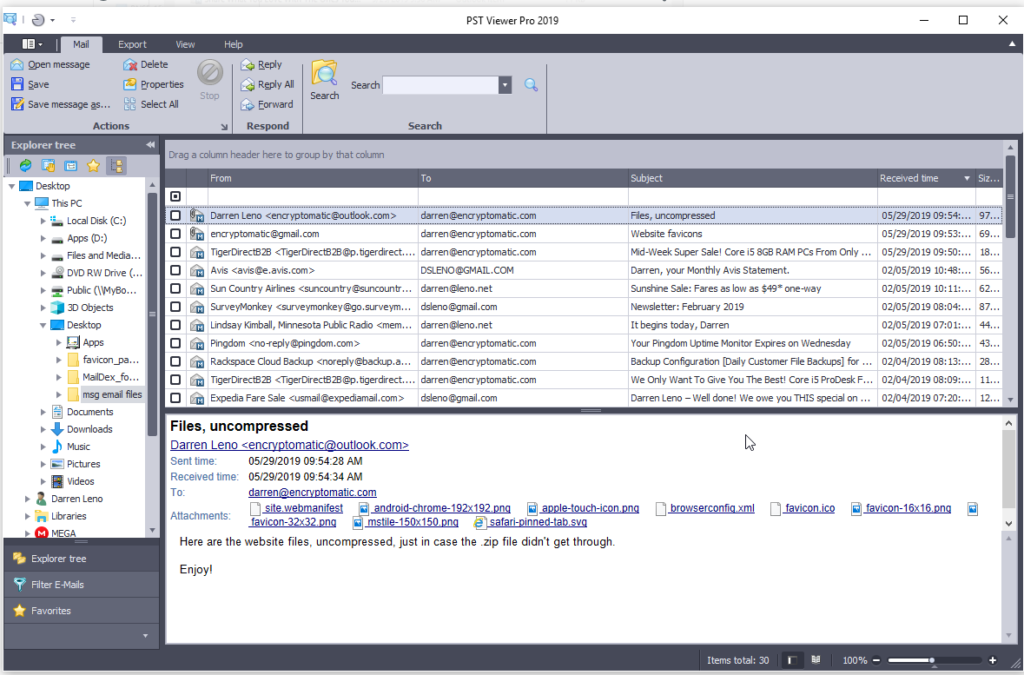The image size is (1024, 675).
Task: Click the book view icon in the status bar
Action: (x=816, y=660)
